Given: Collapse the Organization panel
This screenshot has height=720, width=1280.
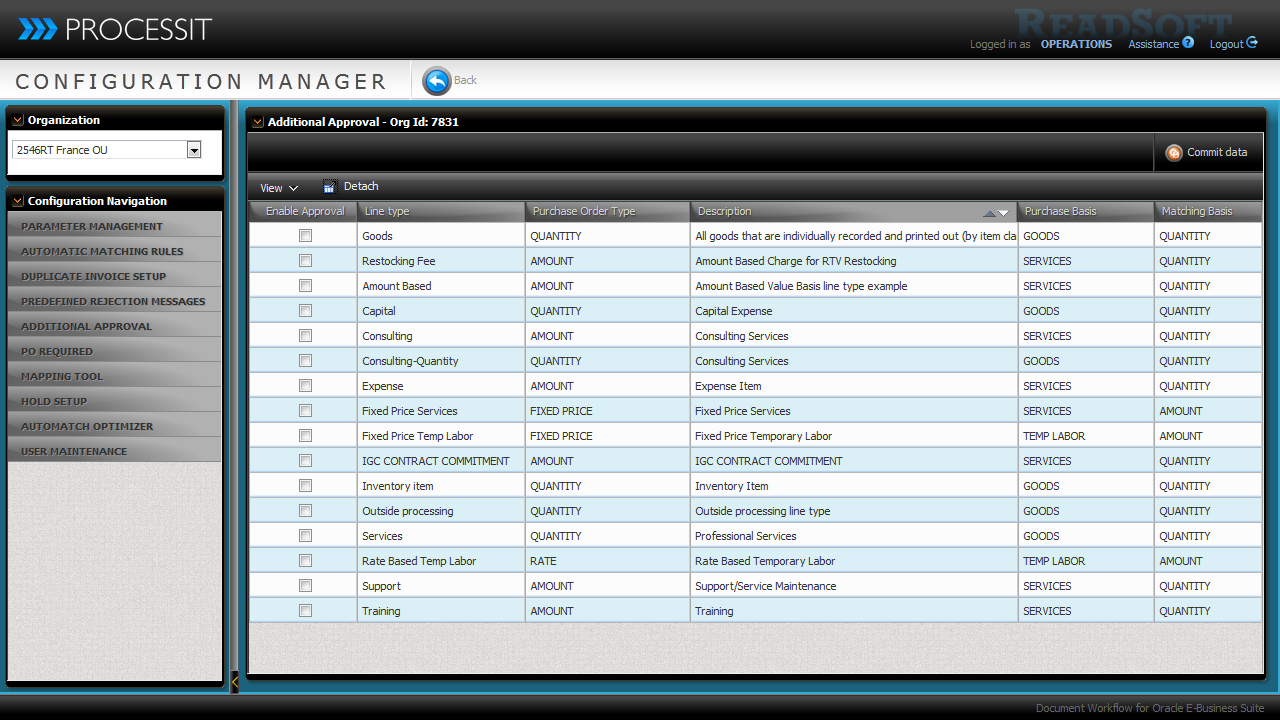Looking at the screenshot, I should click(x=18, y=120).
